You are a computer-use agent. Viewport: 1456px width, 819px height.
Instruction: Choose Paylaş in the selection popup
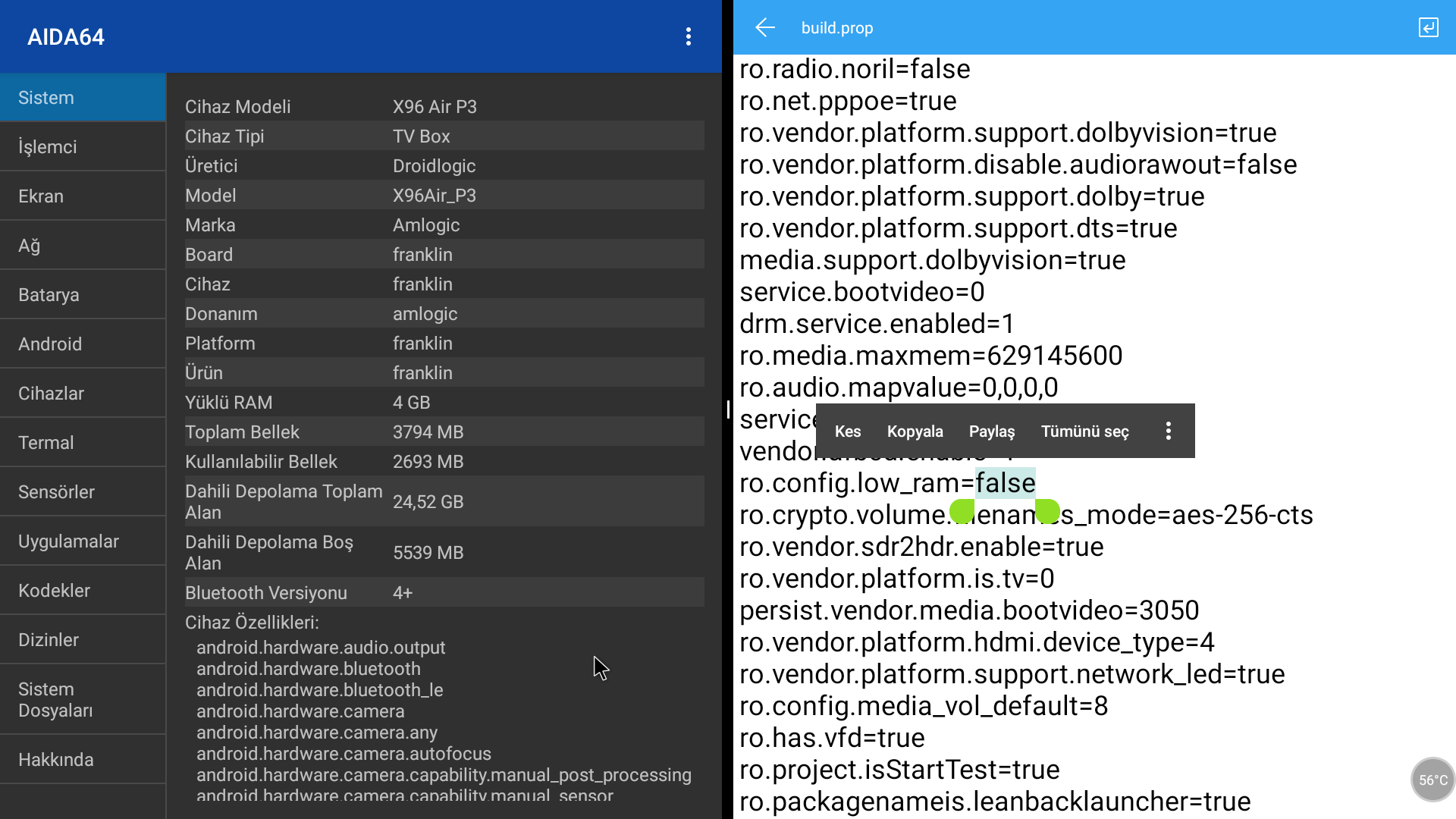(992, 431)
